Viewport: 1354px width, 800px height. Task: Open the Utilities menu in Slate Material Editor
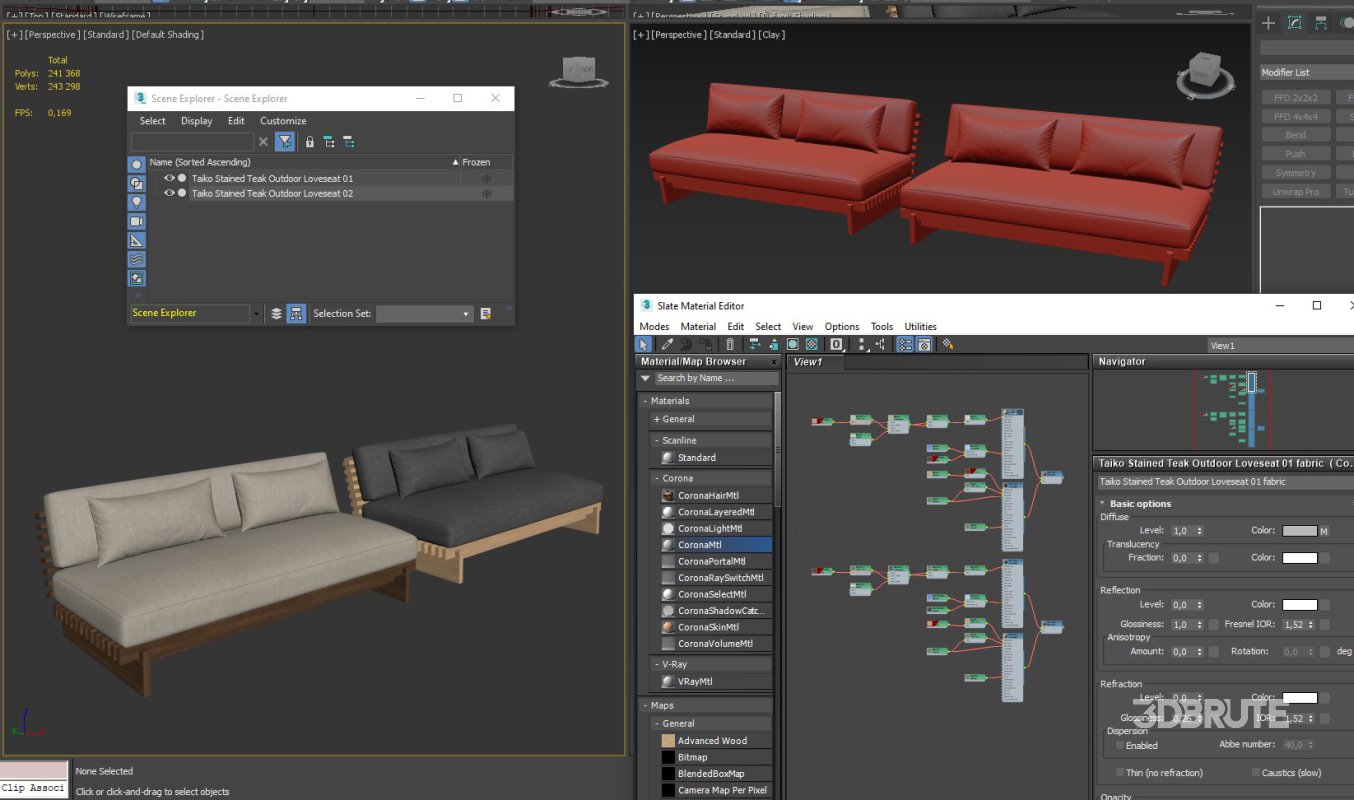coord(920,326)
